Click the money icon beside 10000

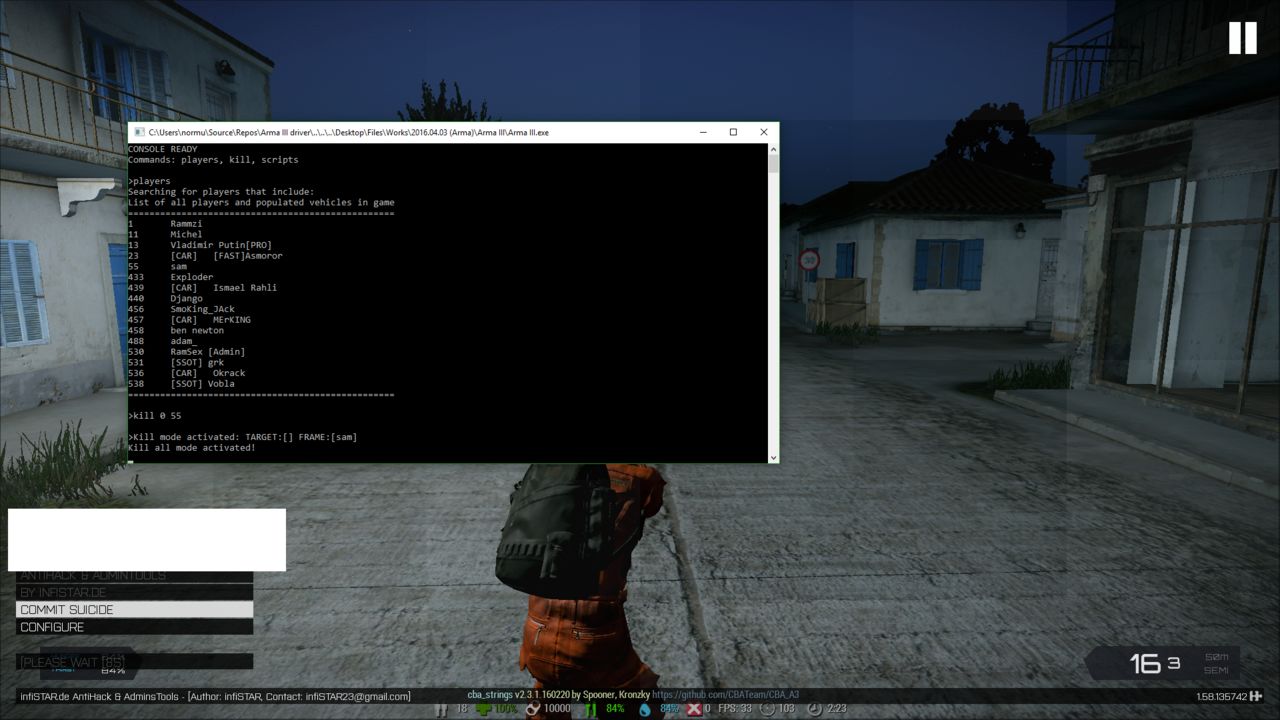534,709
